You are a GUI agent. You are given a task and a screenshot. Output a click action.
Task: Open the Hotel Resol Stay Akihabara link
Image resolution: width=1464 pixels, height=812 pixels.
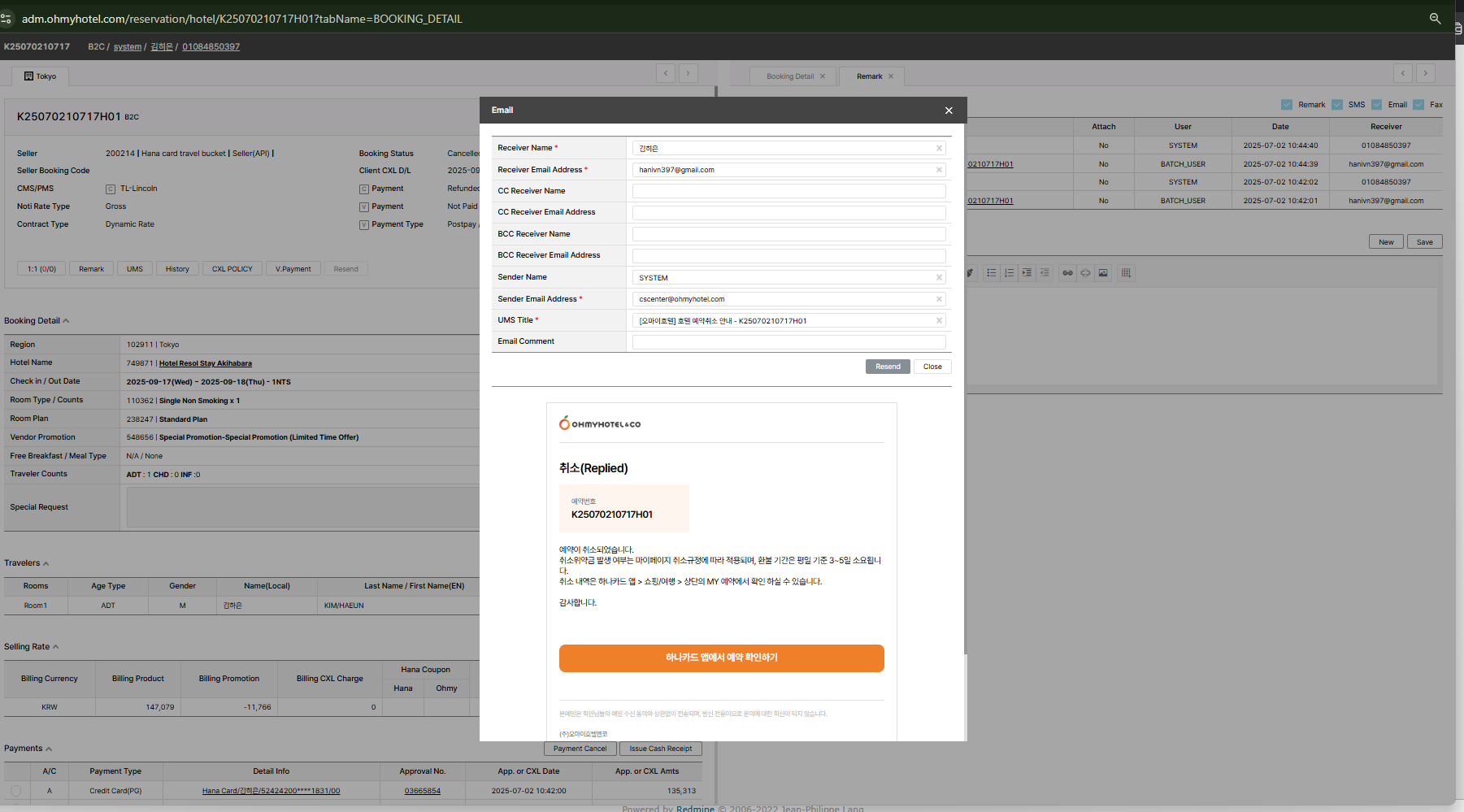coord(205,363)
